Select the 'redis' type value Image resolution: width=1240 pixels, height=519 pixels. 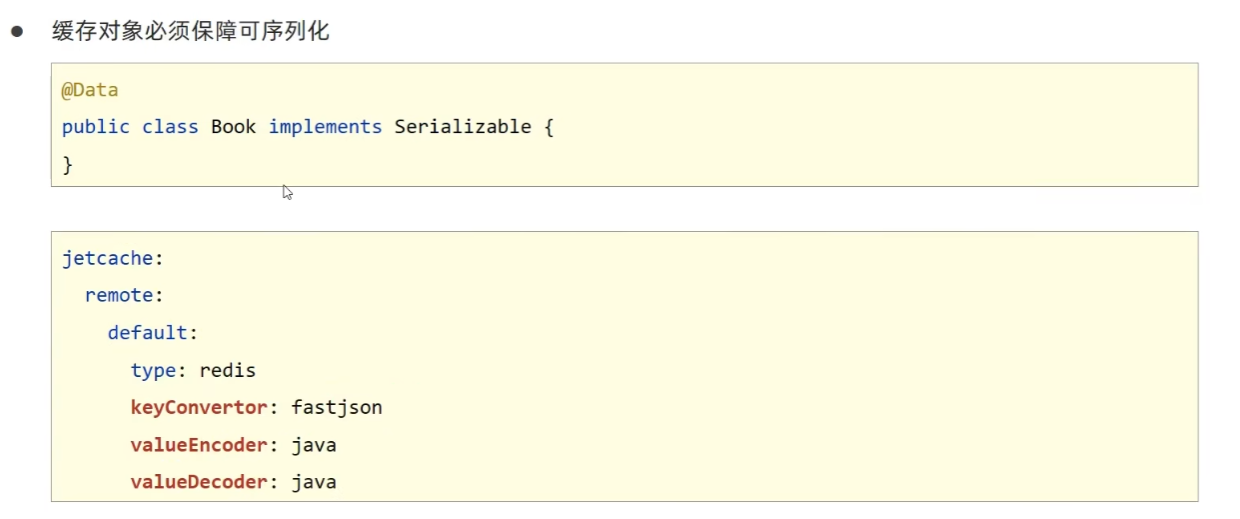(228, 370)
